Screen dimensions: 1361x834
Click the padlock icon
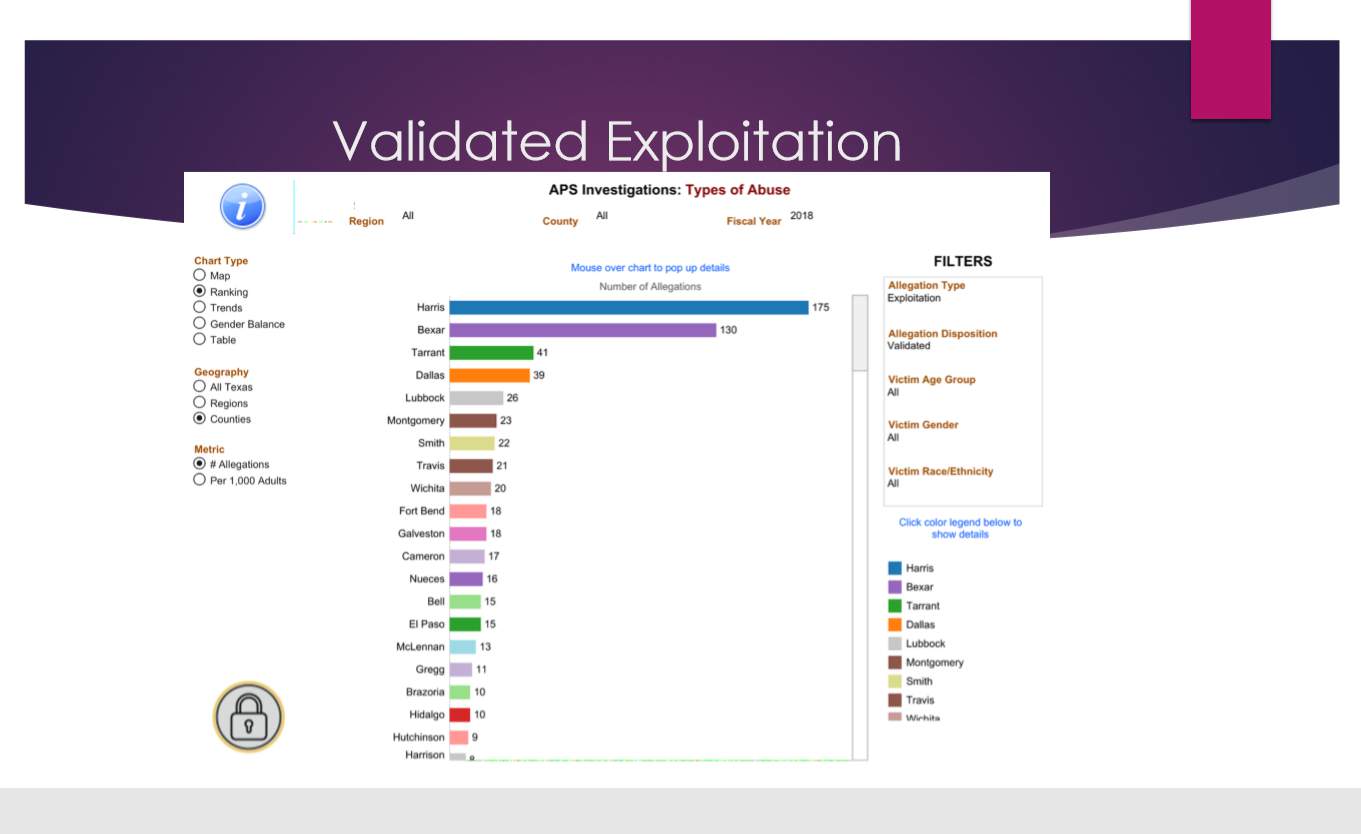coord(248,717)
